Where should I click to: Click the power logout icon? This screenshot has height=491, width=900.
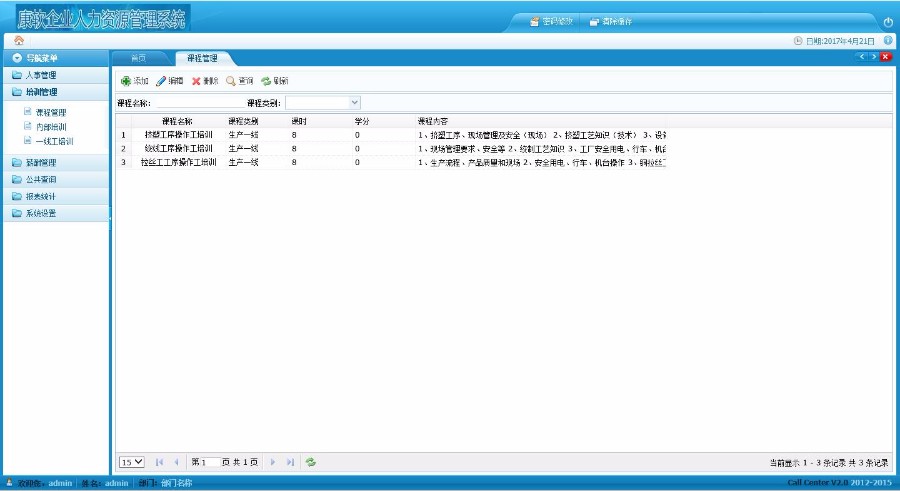point(888,22)
